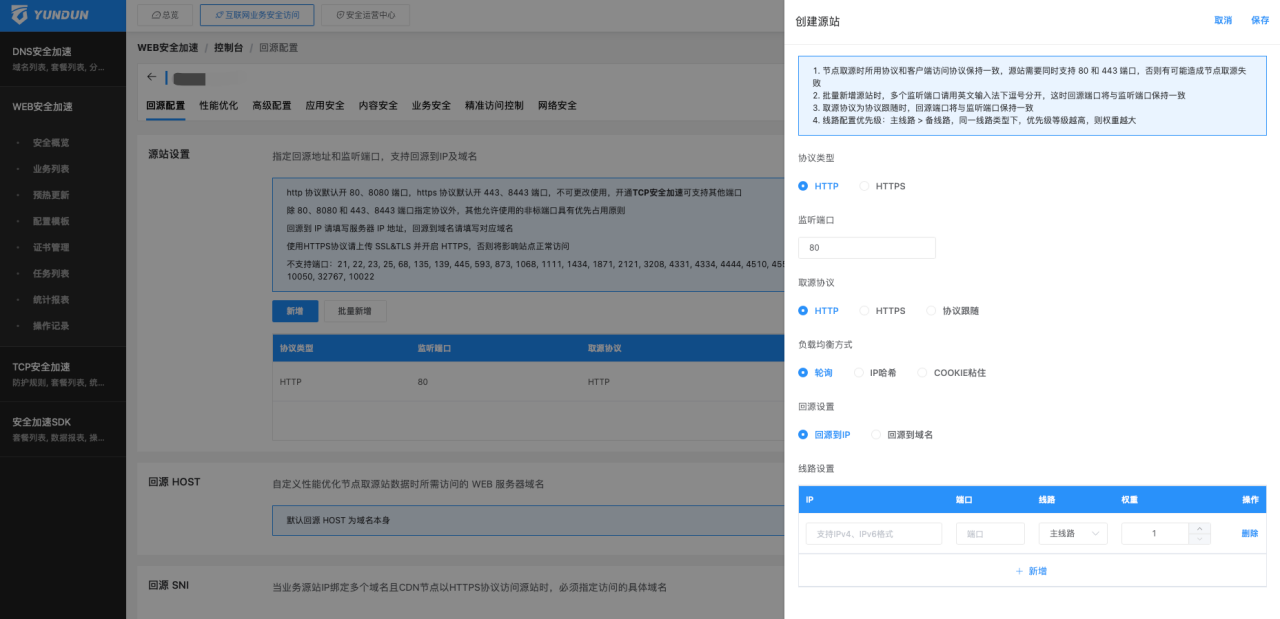Select 轮询 load balancing method
This screenshot has height=619, width=1280.
(815, 373)
